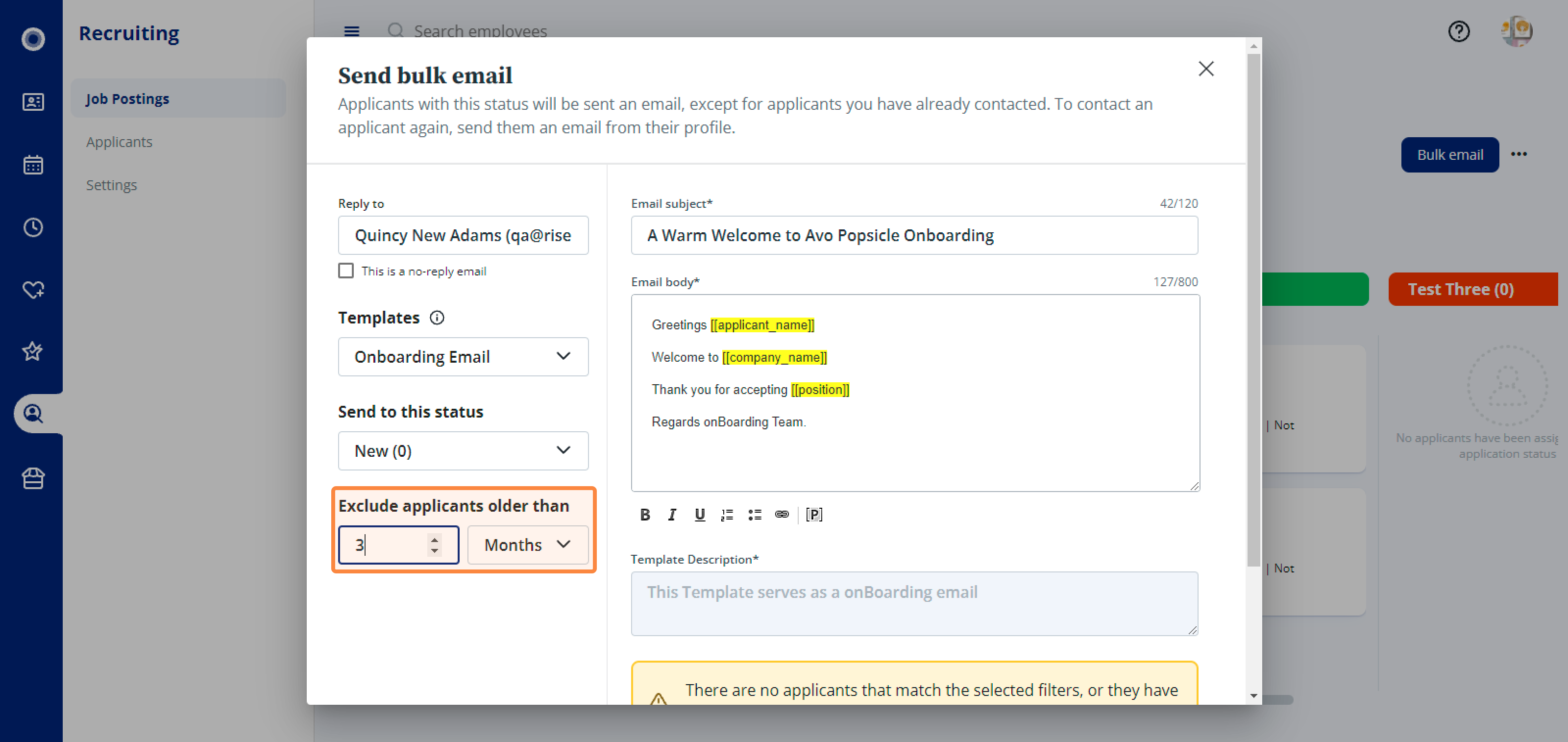
Task: Click the home logo icon in sidebar
Action: (x=33, y=39)
